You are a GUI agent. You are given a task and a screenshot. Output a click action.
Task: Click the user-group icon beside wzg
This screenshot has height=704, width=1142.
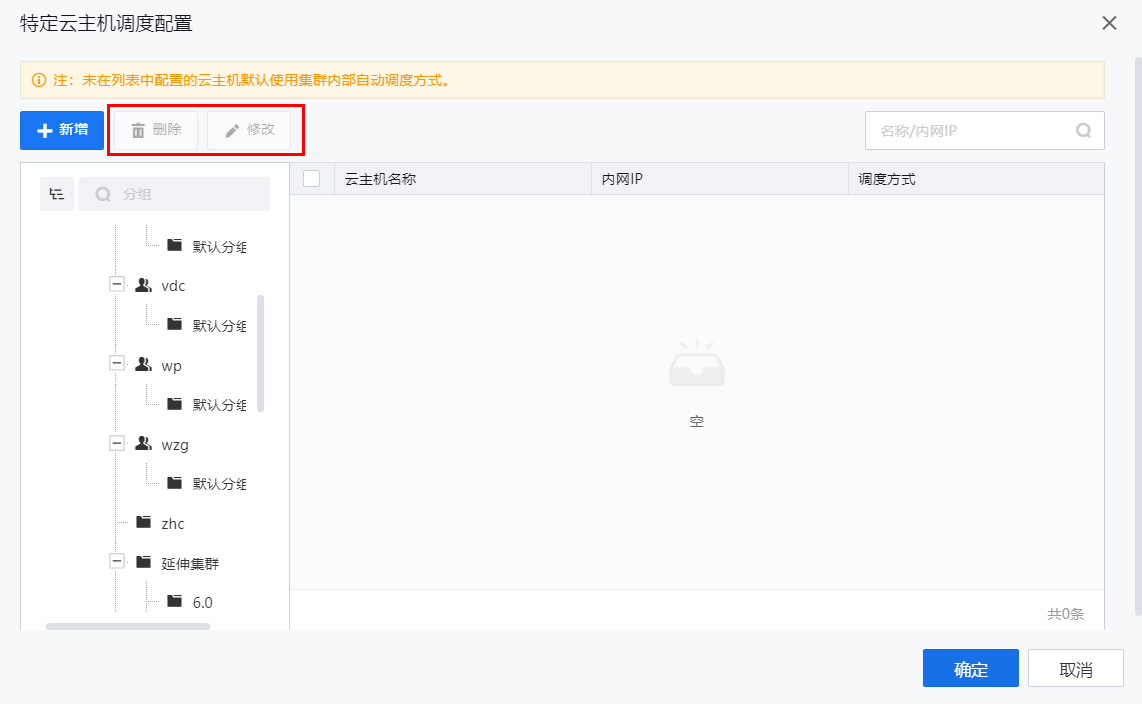pos(143,443)
